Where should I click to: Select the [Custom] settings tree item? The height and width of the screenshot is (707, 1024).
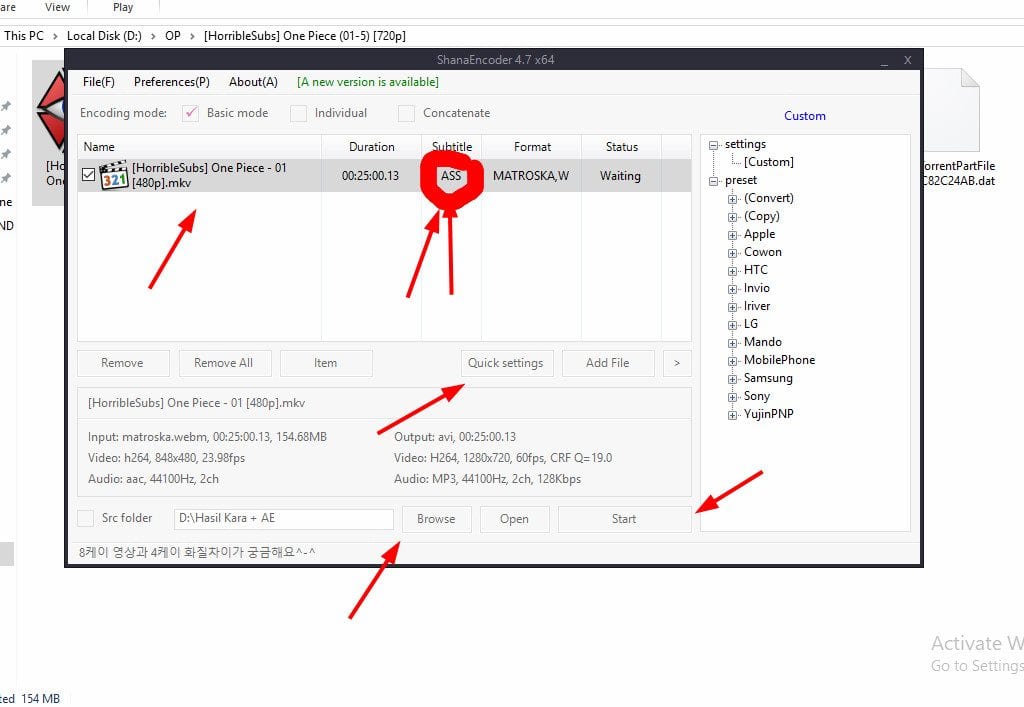(x=769, y=162)
